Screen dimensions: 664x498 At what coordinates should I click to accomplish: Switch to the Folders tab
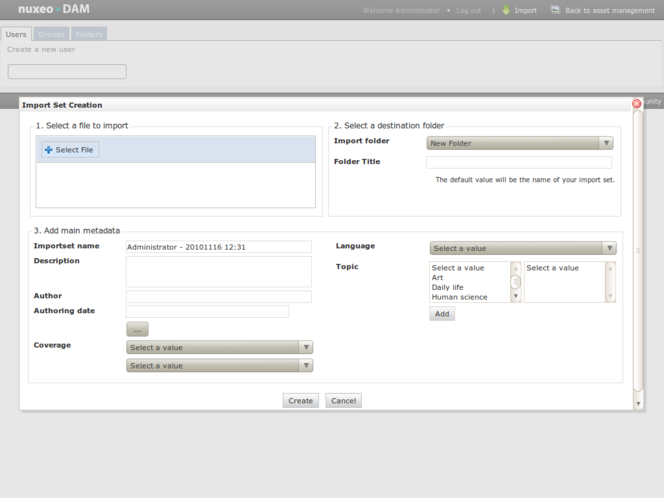tap(89, 34)
